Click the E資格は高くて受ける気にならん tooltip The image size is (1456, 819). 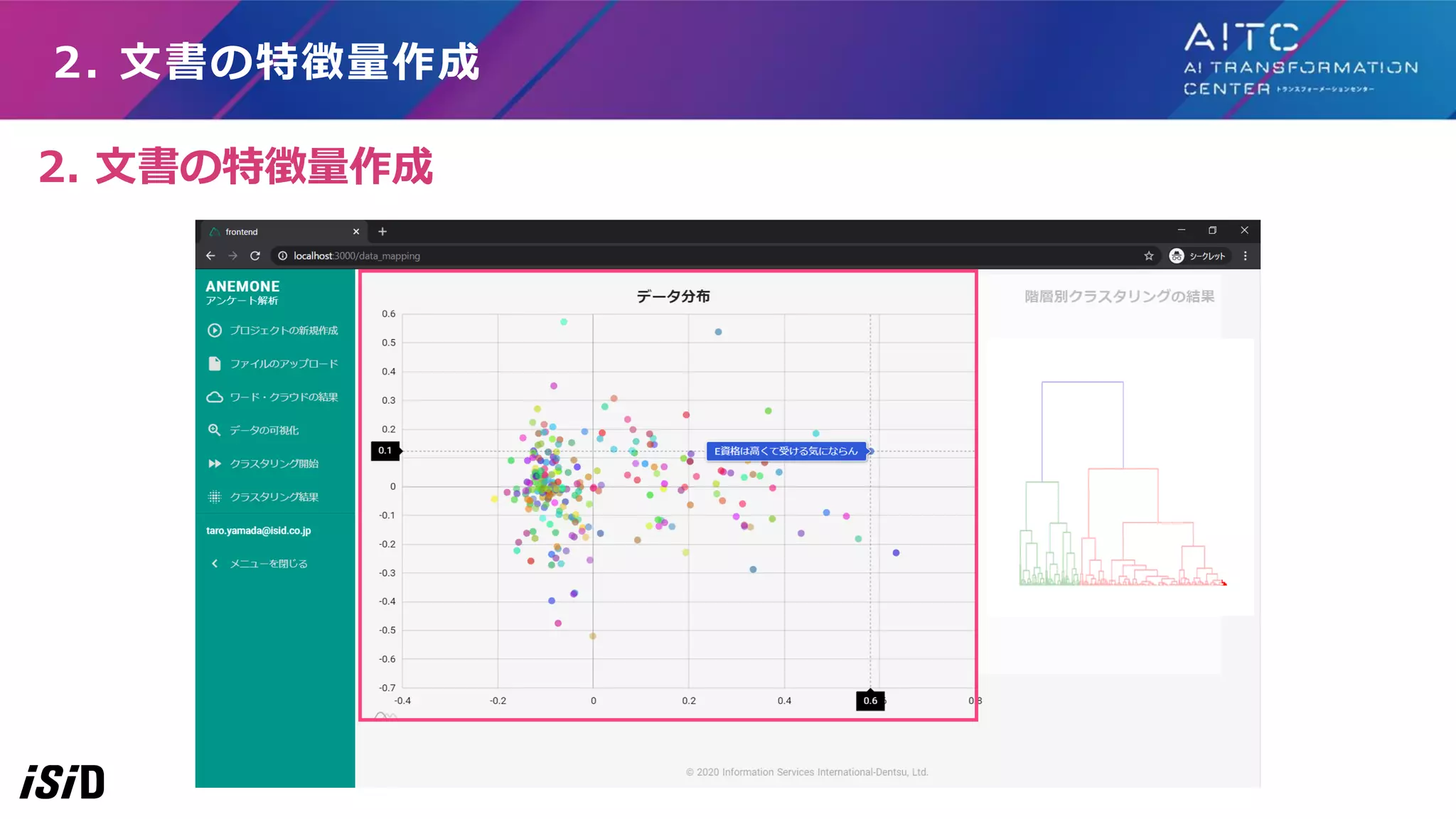(786, 451)
